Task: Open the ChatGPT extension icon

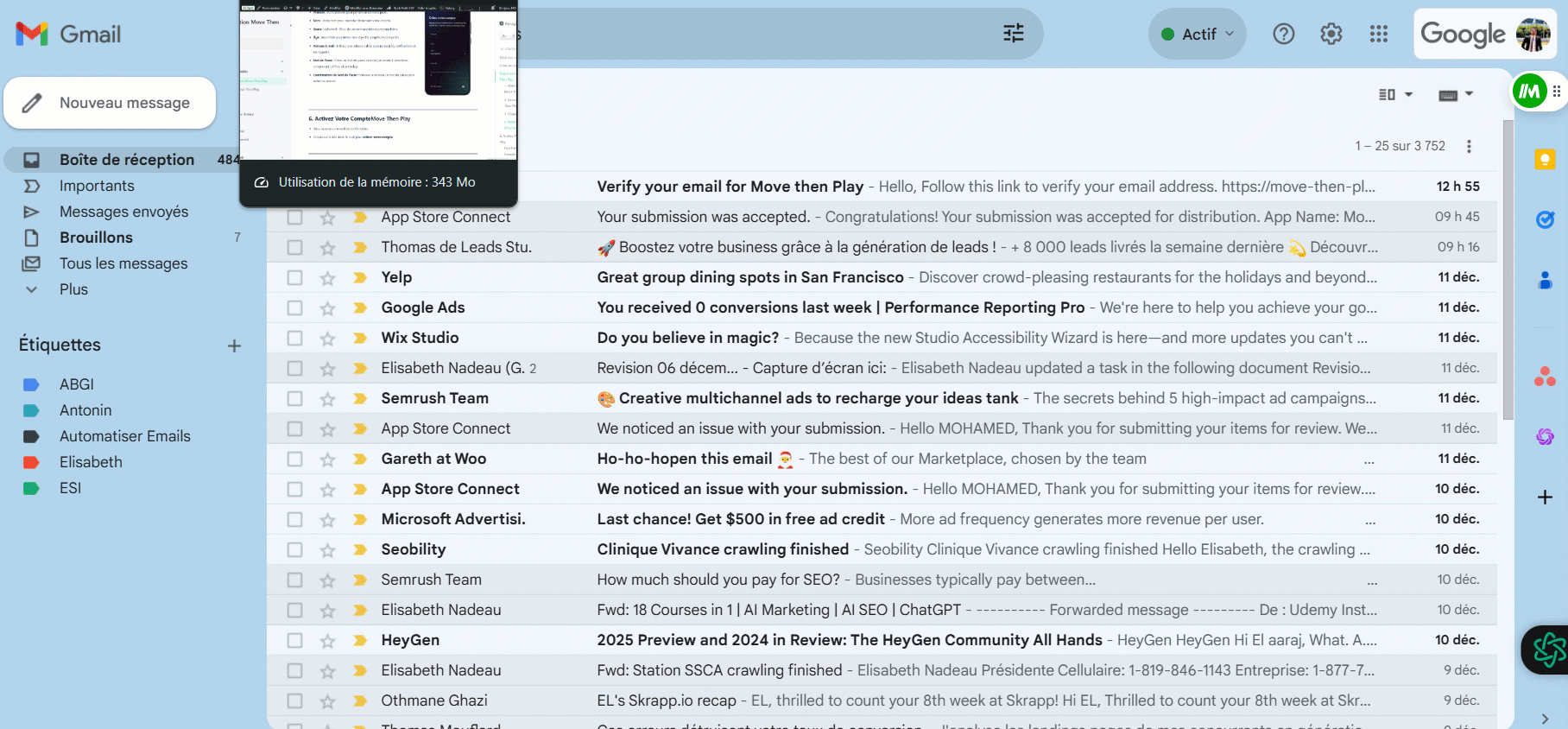Action: click(x=1548, y=650)
